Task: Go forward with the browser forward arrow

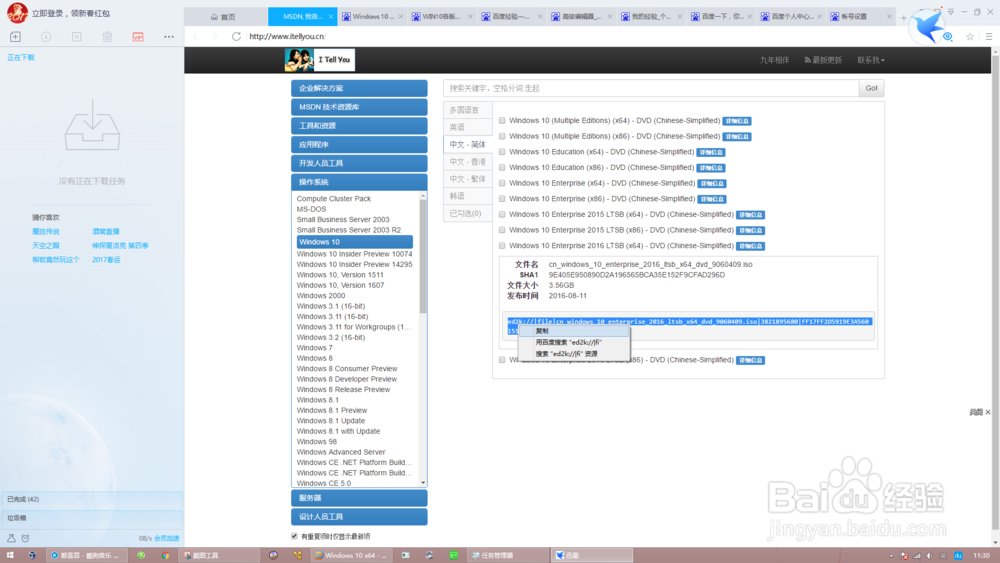Action: pos(216,36)
